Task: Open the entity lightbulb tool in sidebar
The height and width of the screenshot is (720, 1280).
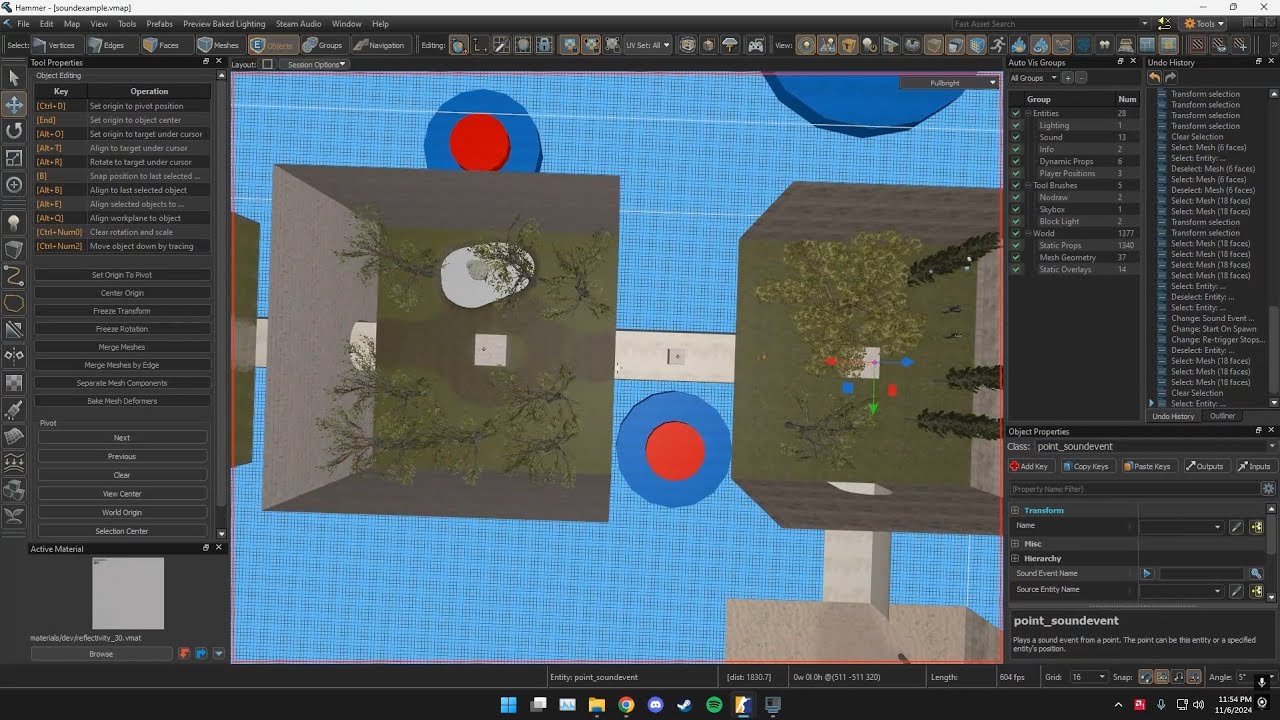Action: (x=14, y=222)
